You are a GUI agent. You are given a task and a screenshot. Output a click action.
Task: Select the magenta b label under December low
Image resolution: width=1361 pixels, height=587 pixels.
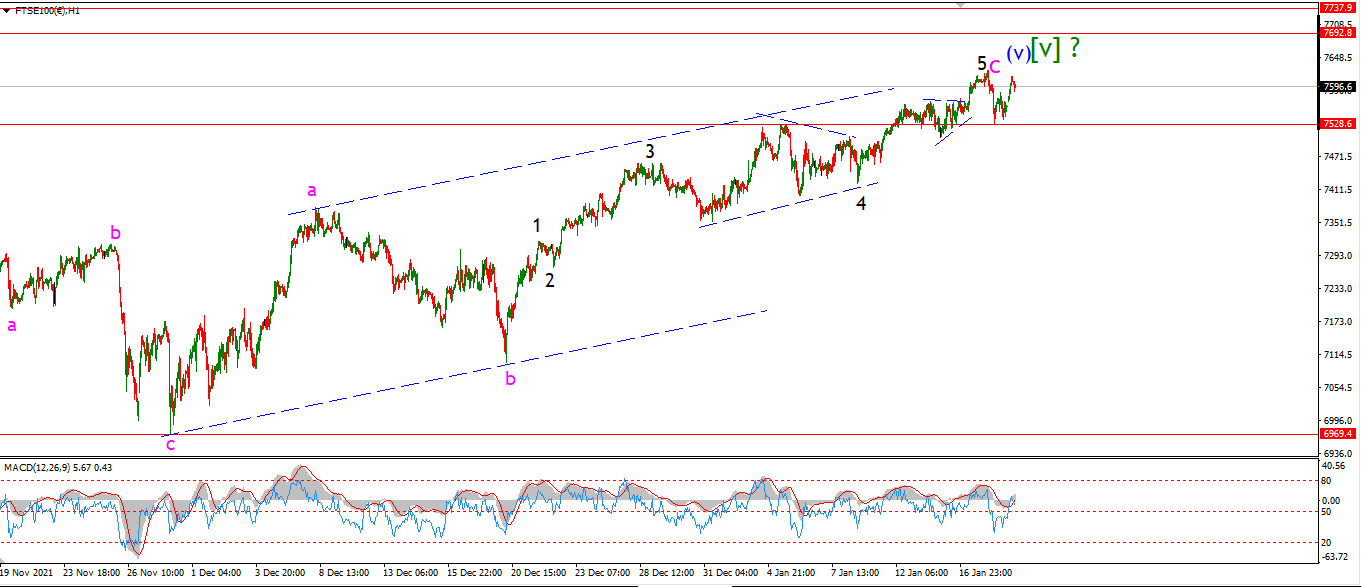pos(510,378)
